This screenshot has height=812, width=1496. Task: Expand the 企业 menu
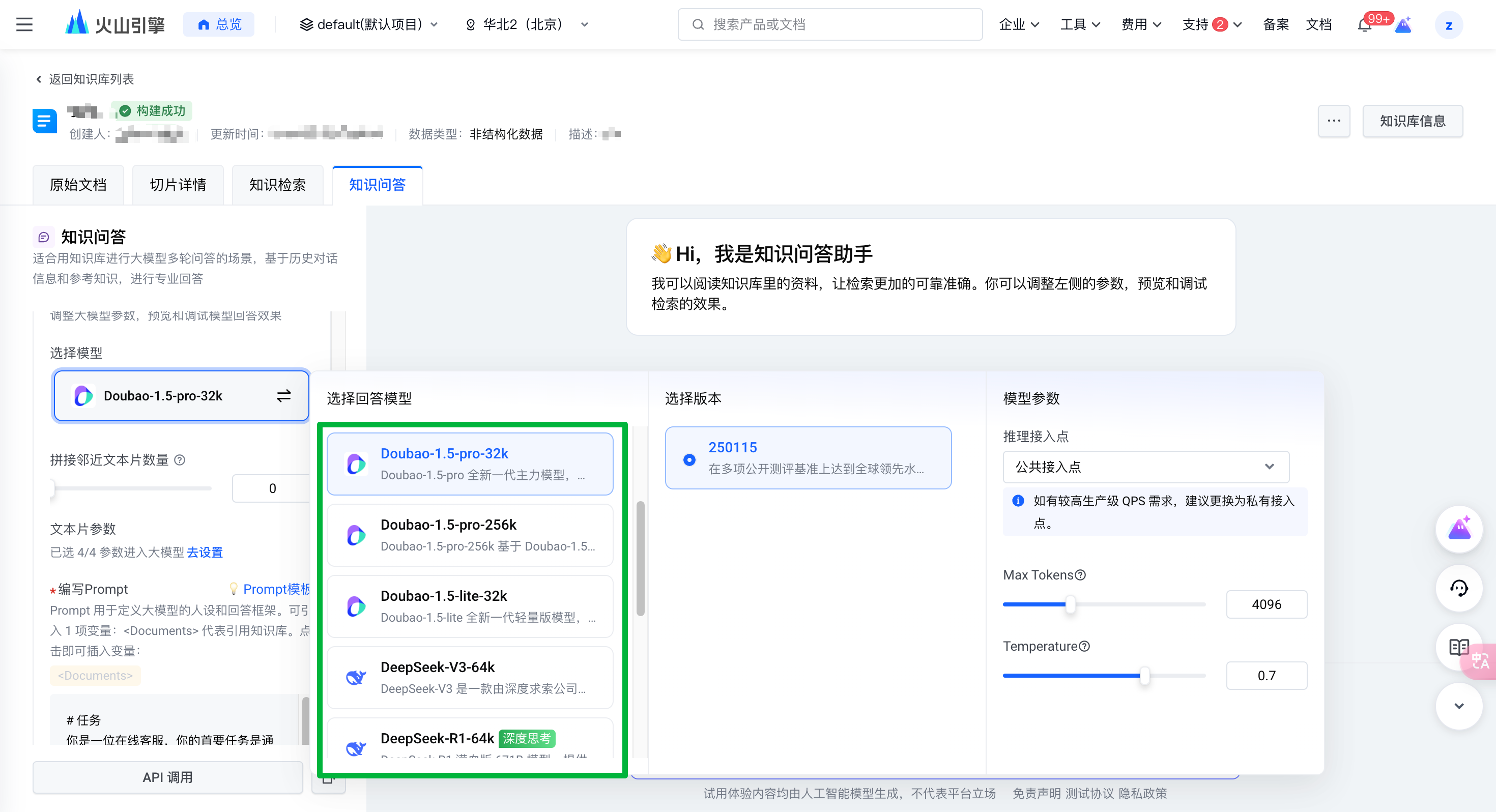(x=1019, y=24)
